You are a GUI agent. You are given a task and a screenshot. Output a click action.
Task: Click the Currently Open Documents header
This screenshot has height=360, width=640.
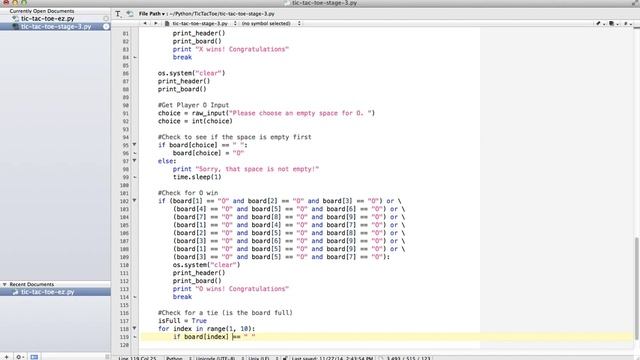[x=42, y=11]
